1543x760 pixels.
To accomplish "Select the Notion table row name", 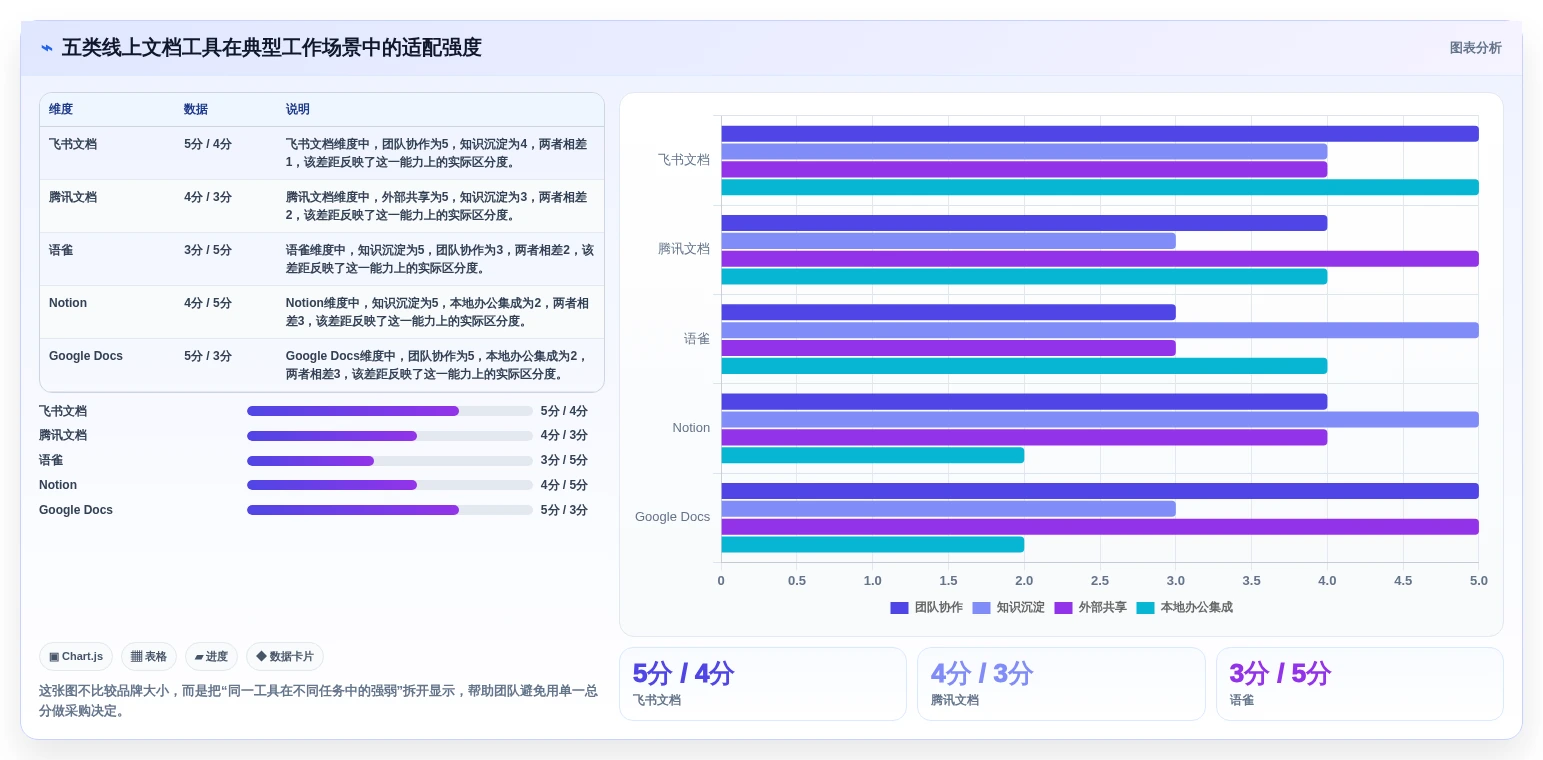I will pyautogui.click(x=68, y=303).
